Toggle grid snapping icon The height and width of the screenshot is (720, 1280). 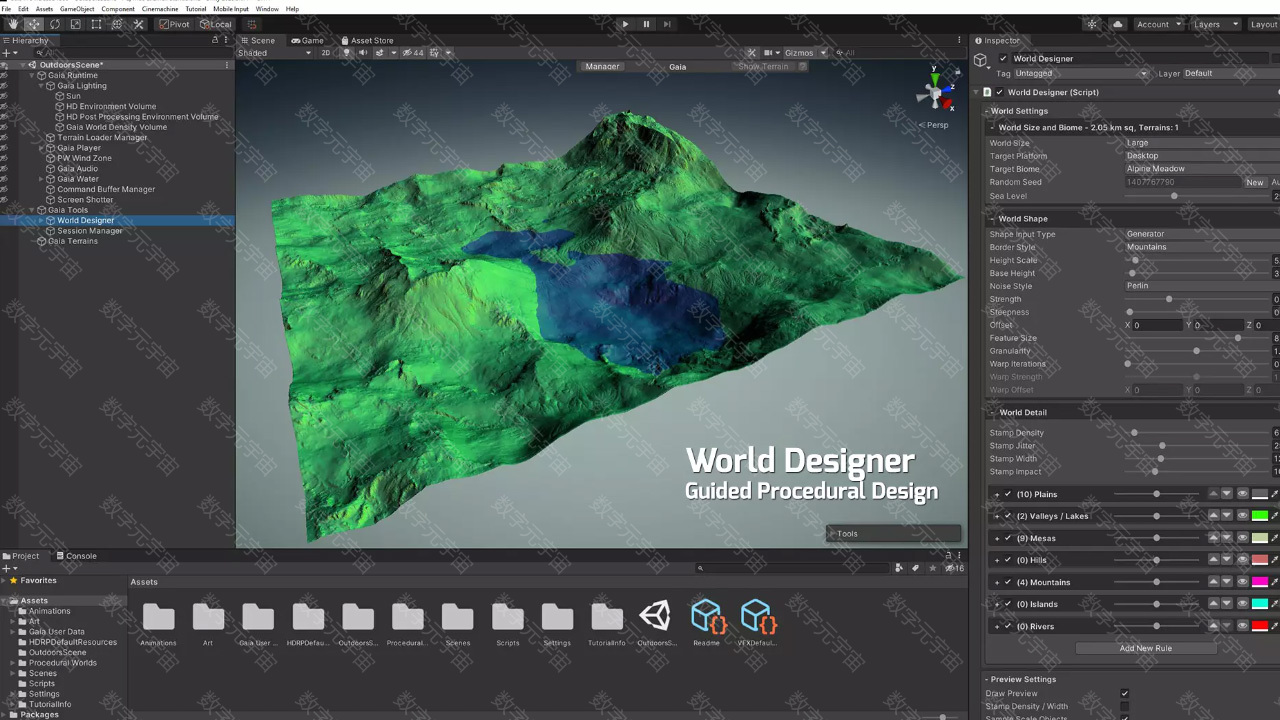click(251, 24)
